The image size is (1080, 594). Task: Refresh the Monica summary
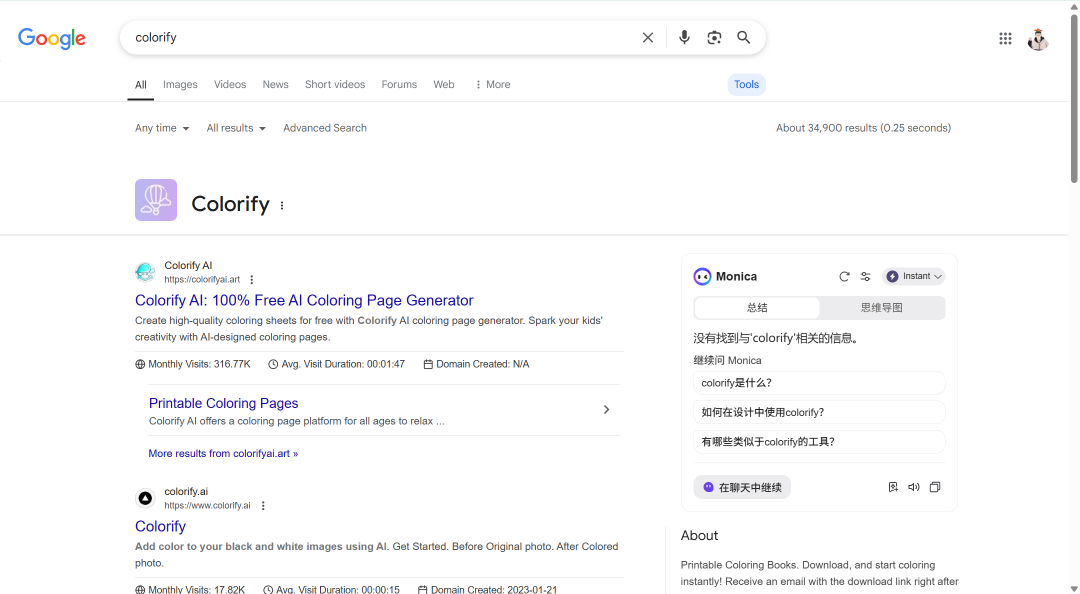pos(844,276)
